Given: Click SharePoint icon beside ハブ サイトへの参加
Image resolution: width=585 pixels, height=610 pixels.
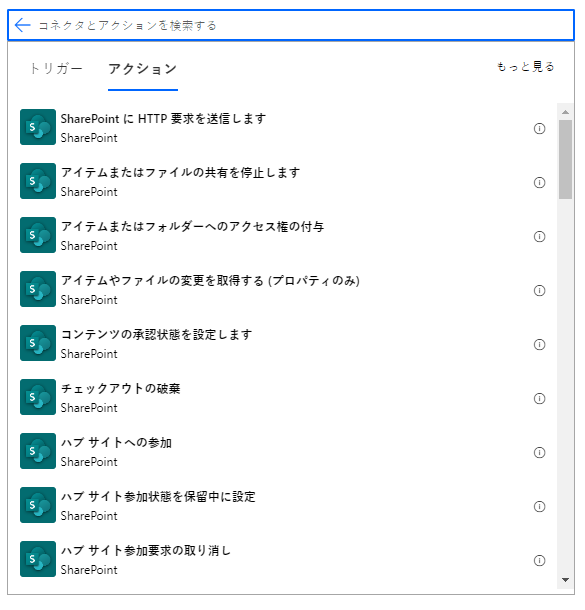Looking at the screenshot, I should pyautogui.click(x=38, y=452).
